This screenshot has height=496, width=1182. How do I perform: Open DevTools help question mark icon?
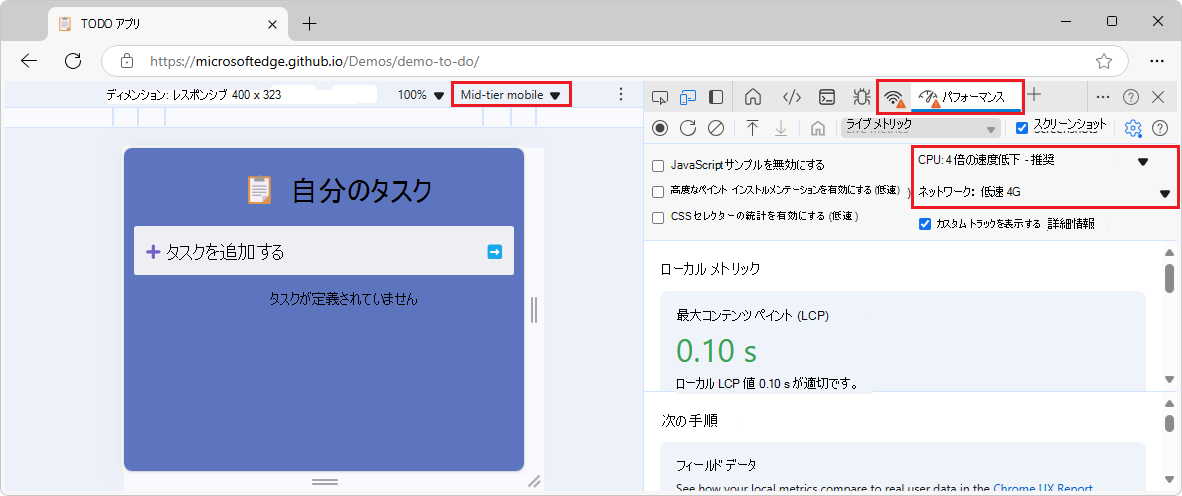1131,96
